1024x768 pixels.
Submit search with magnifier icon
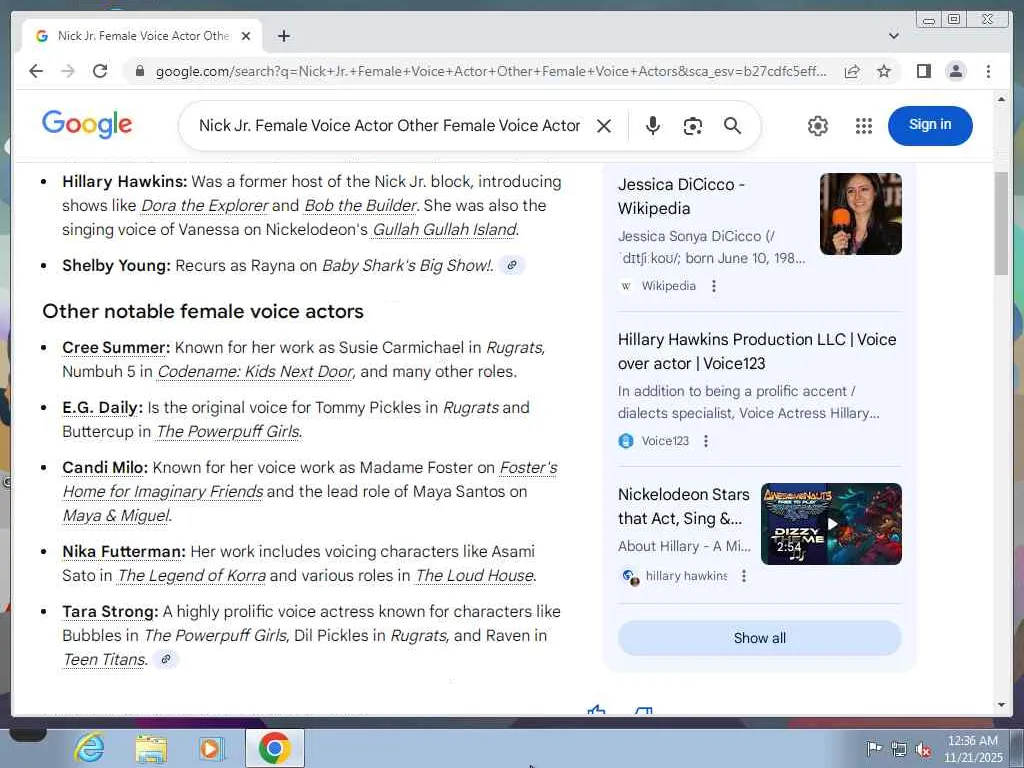[x=733, y=125]
